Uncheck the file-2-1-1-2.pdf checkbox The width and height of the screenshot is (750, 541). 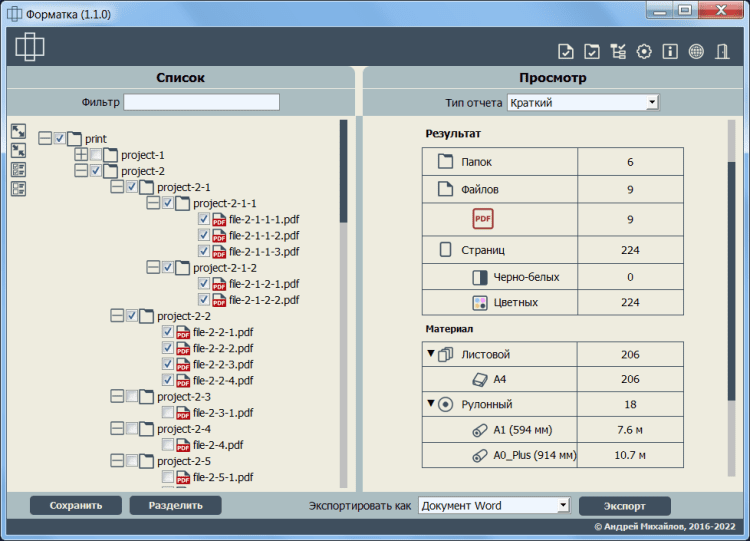coord(204,235)
